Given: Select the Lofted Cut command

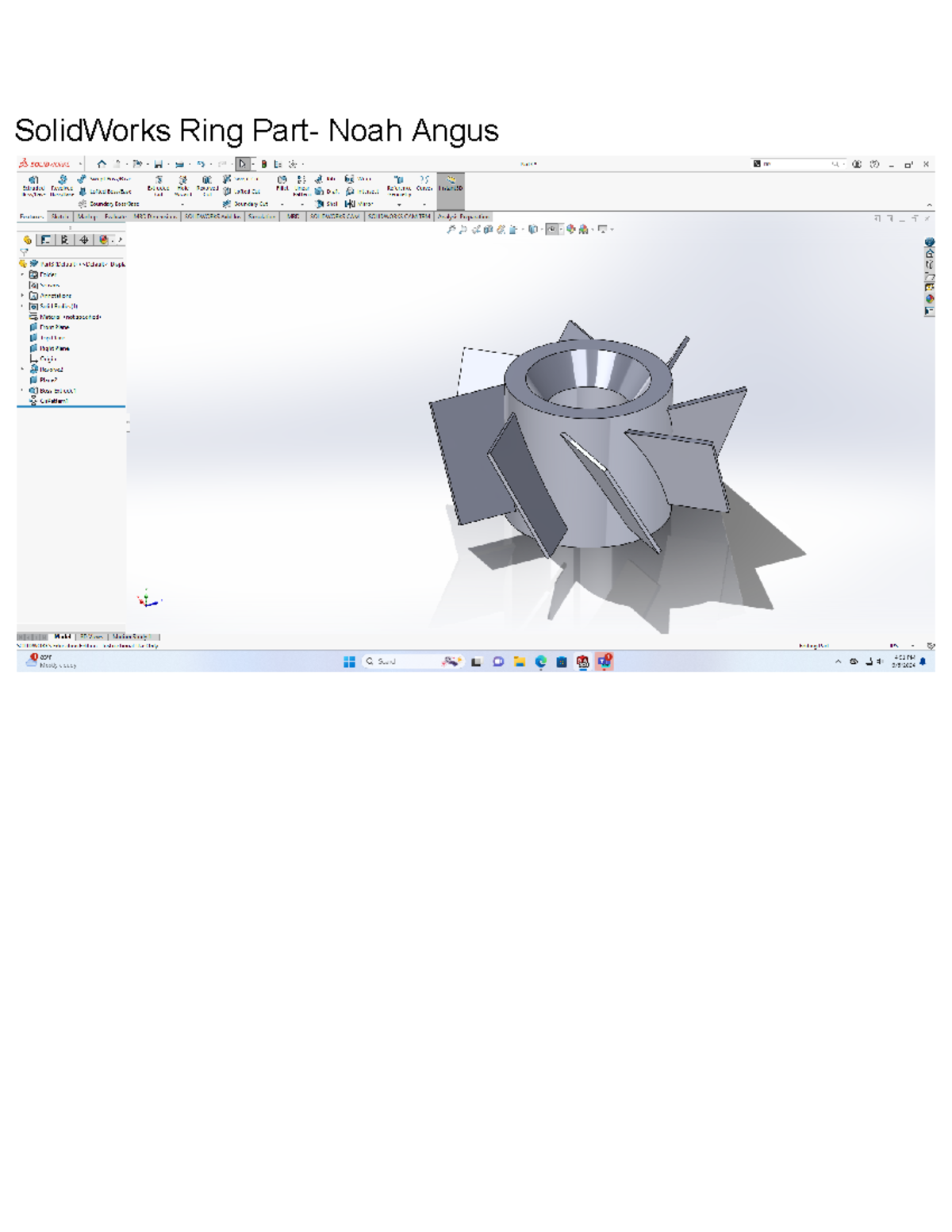Looking at the screenshot, I should 242,191.
